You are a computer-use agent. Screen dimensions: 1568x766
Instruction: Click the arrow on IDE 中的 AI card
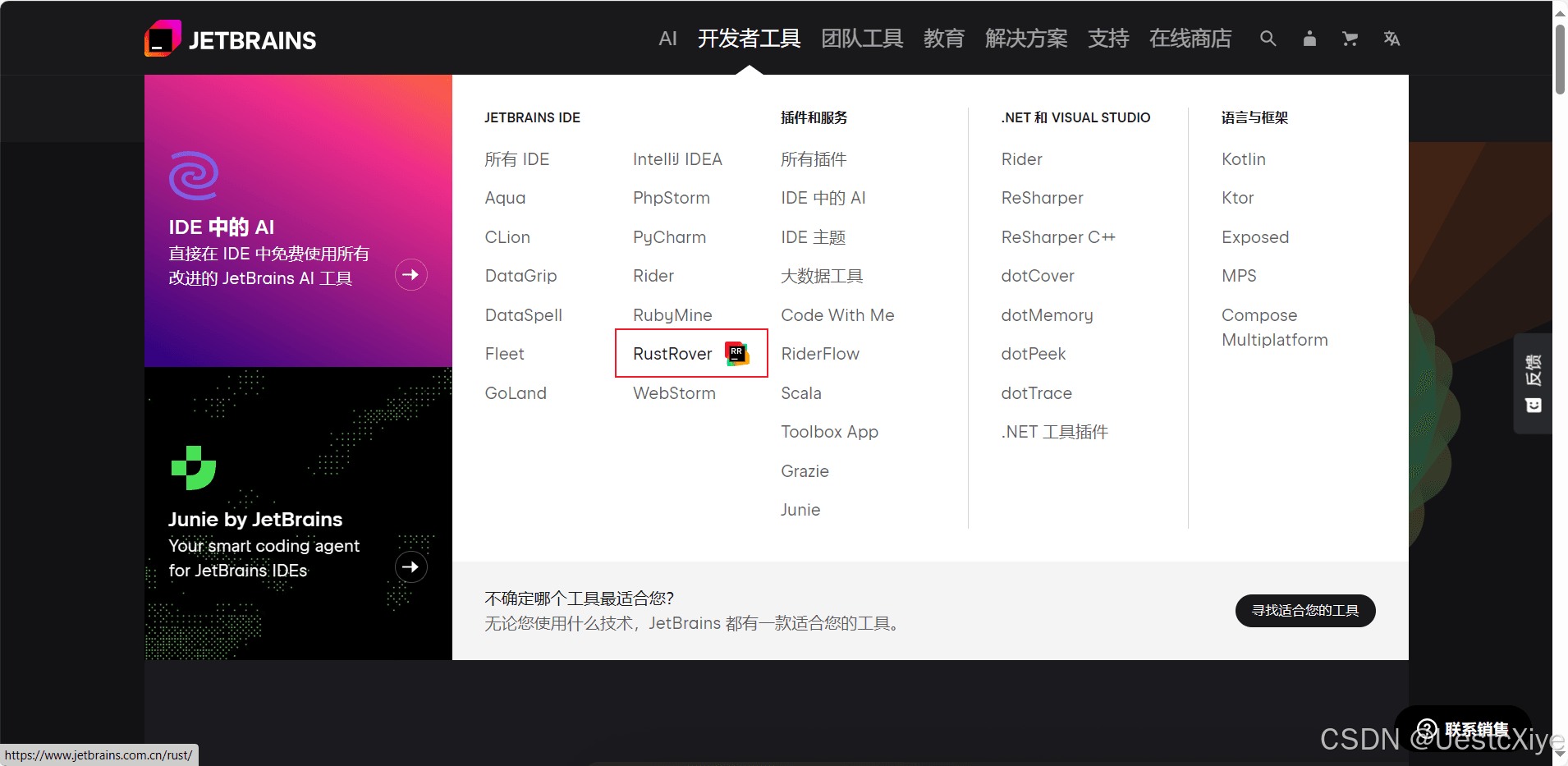coord(411,274)
